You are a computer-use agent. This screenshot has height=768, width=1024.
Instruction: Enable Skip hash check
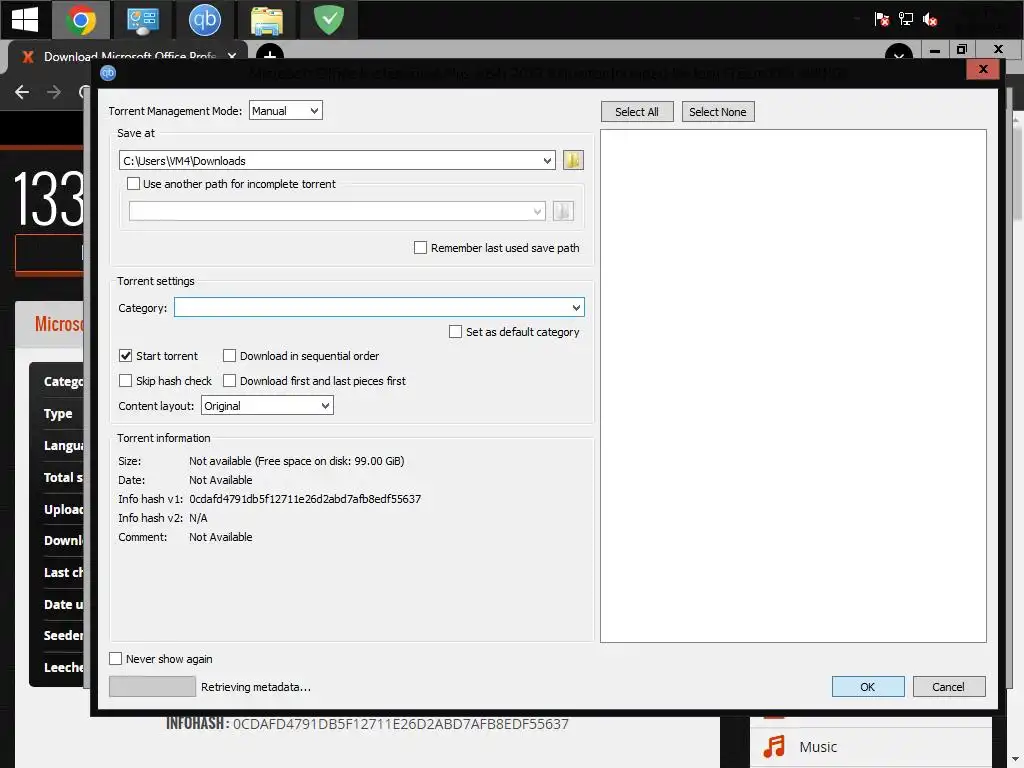pyautogui.click(x=125, y=381)
